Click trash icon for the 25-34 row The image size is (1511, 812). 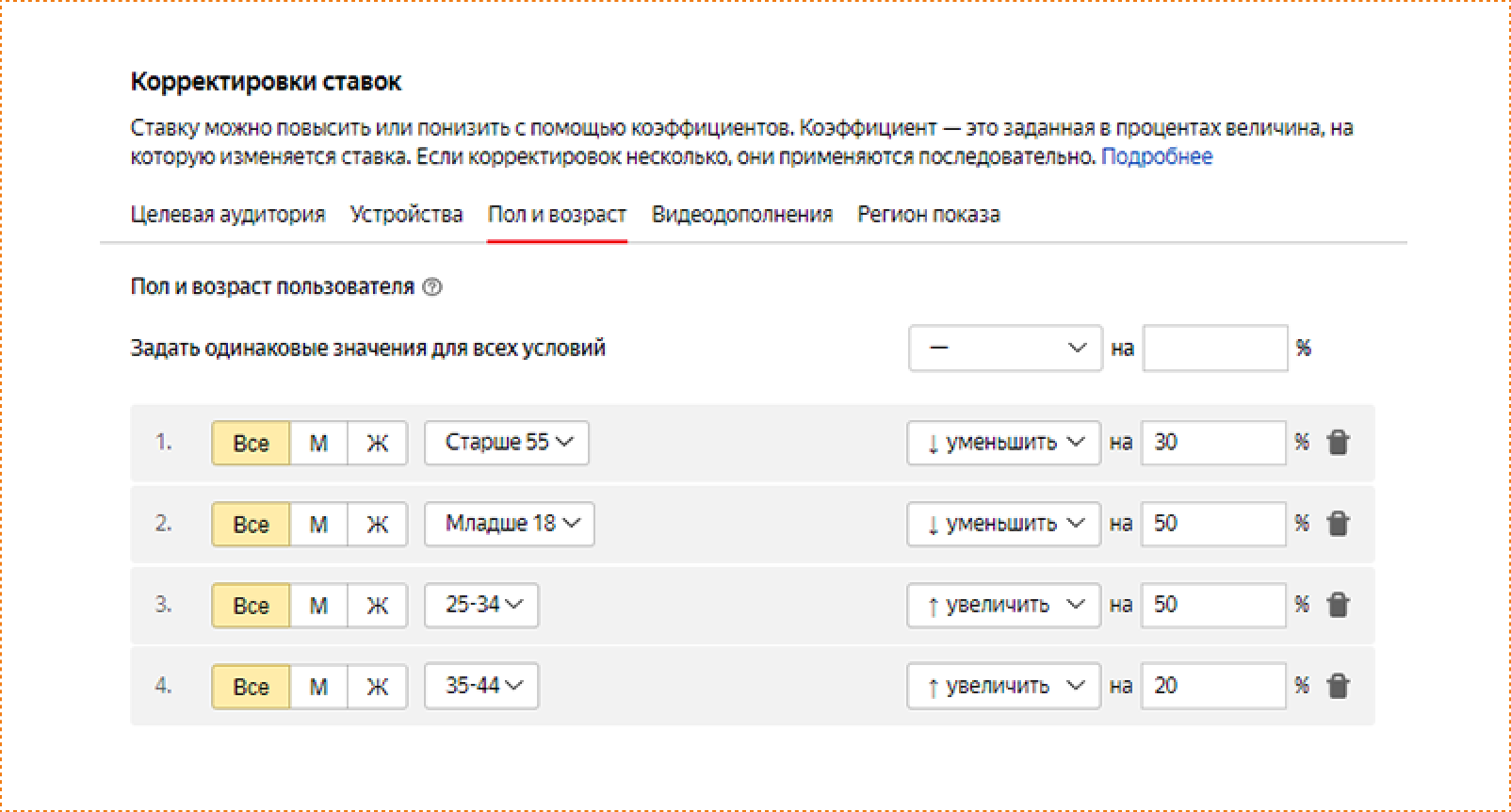tap(1338, 605)
